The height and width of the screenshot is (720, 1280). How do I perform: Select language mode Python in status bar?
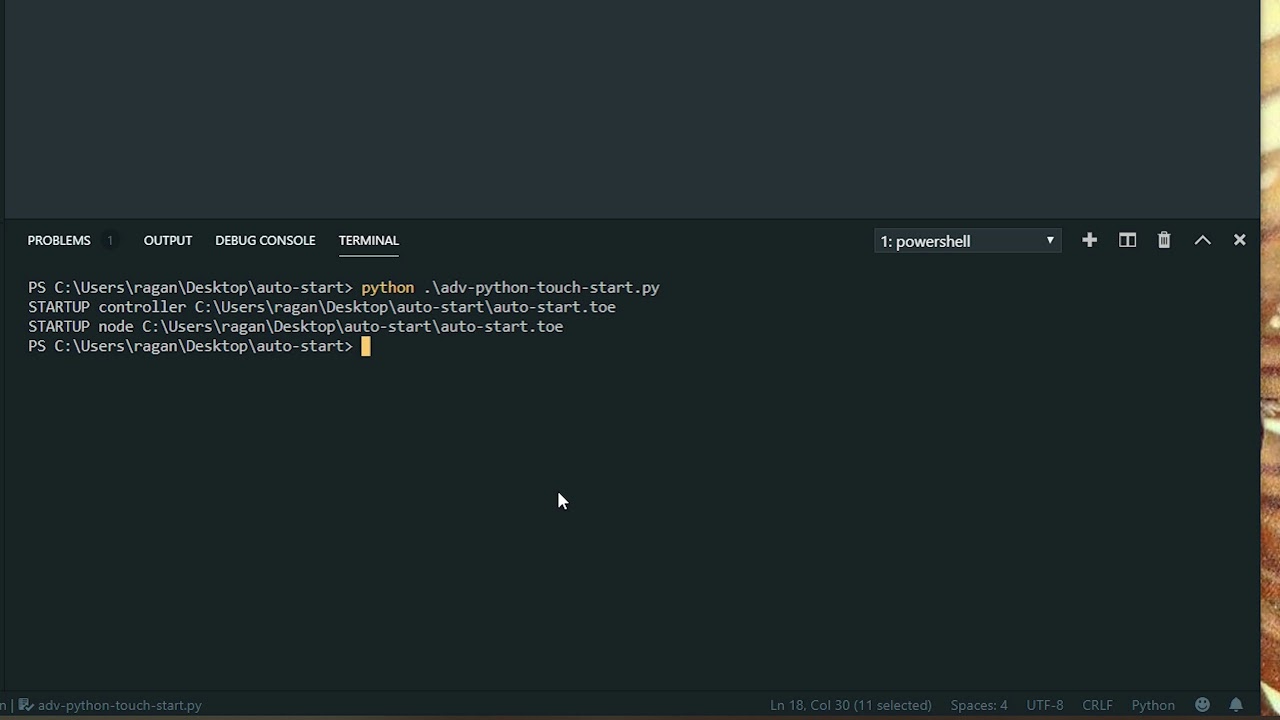(x=1153, y=705)
